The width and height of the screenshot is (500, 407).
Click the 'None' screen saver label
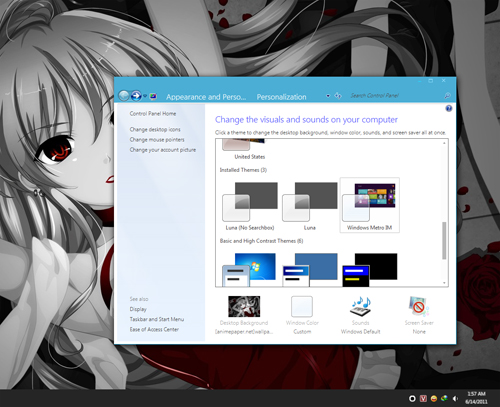coord(419,332)
